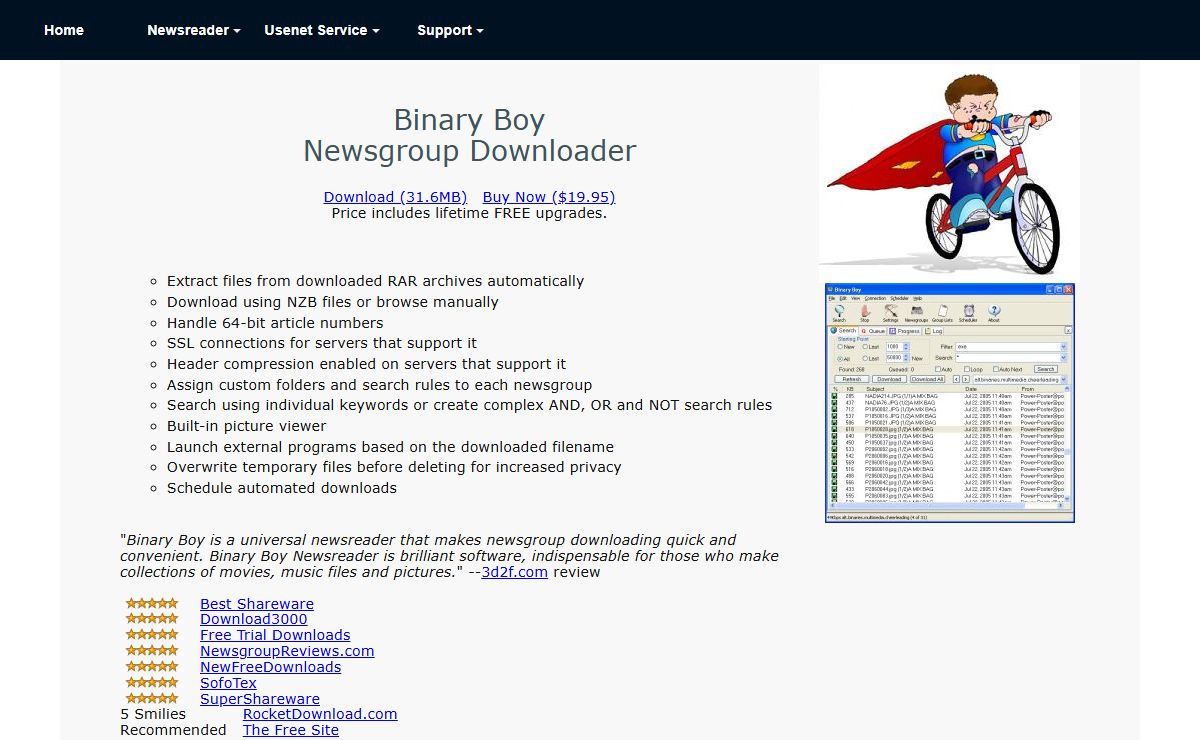Click the '5 Smilies' rating text
The width and height of the screenshot is (1200, 740).
coord(153,714)
